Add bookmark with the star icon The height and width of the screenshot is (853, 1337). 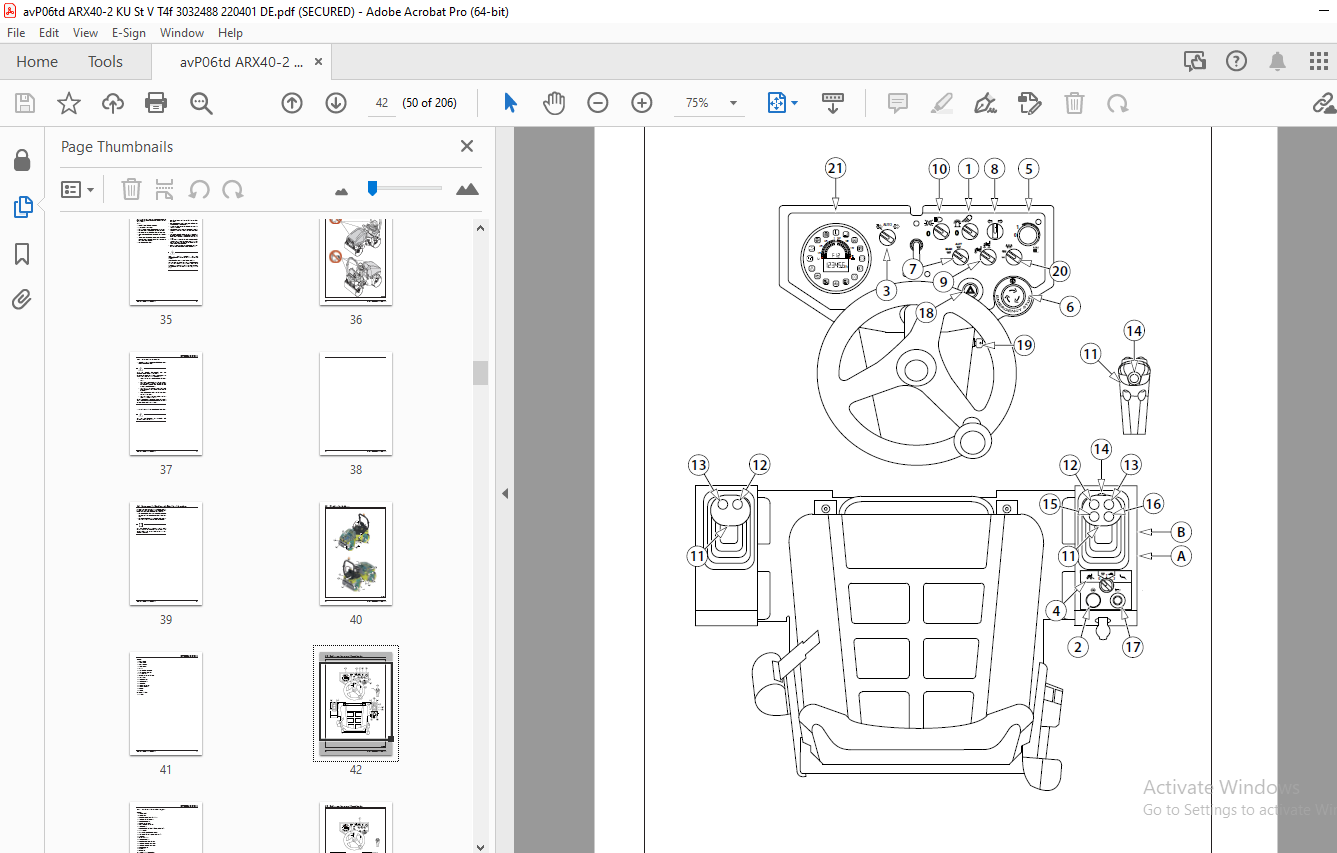68,103
